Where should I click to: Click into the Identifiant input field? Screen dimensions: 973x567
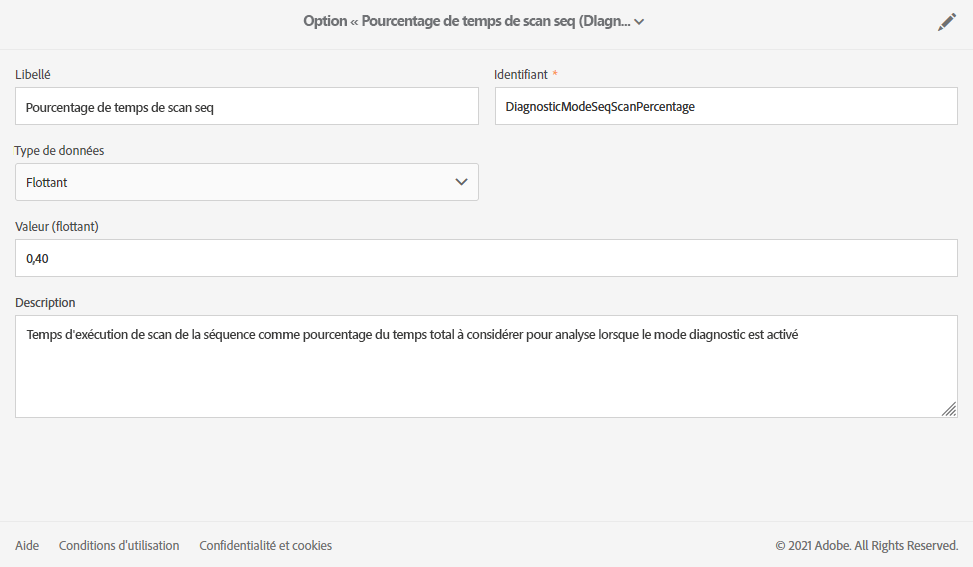point(726,107)
